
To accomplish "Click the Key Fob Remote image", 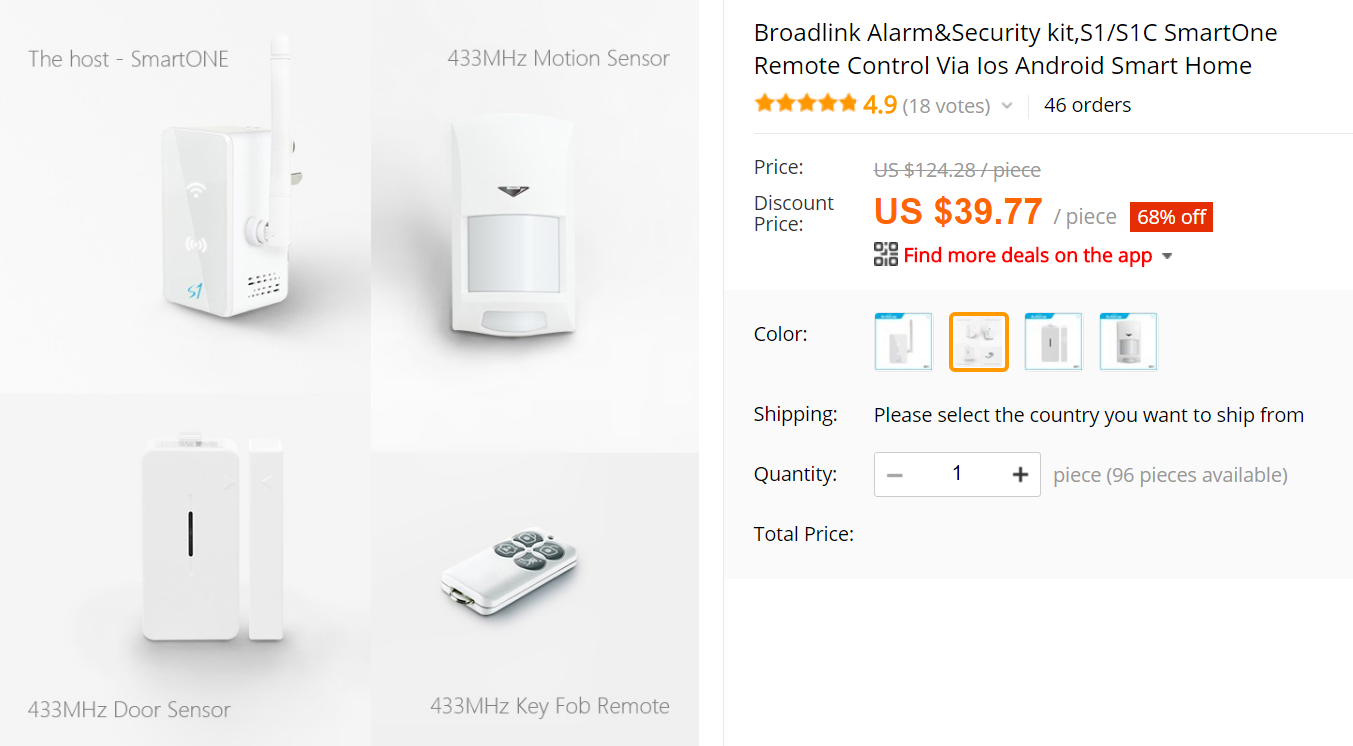I will point(509,570).
